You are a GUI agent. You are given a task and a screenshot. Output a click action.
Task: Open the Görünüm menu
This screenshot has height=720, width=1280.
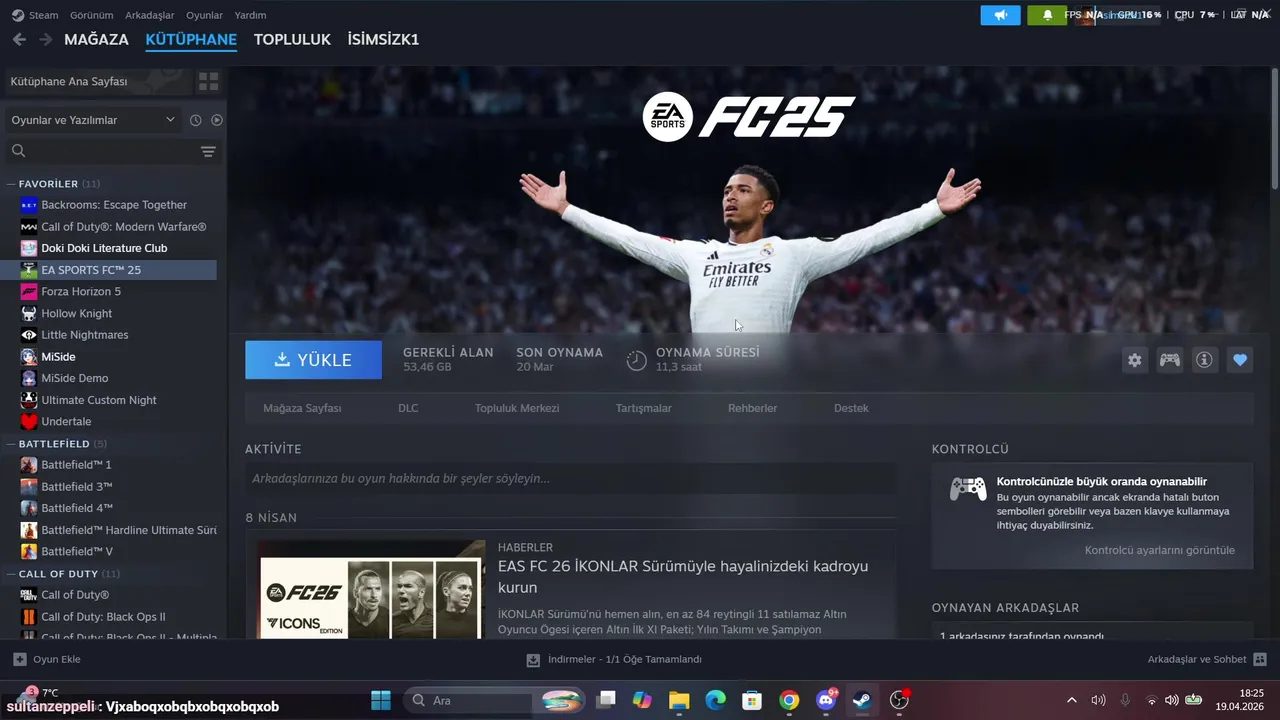[91, 15]
